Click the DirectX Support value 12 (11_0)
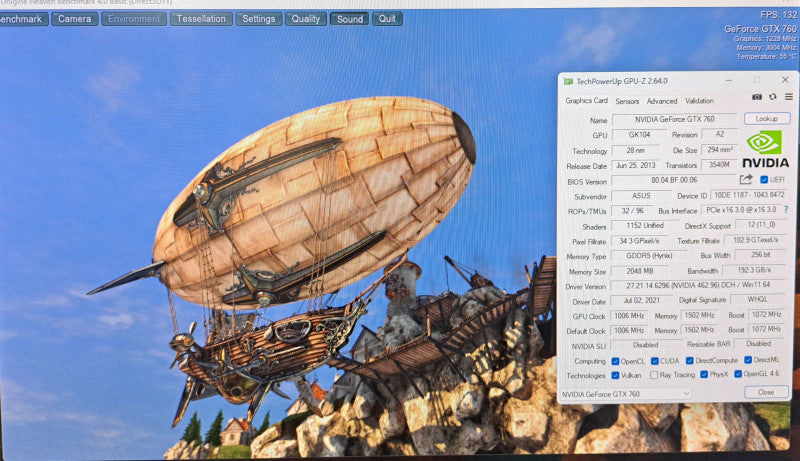This screenshot has width=800, height=461. [x=761, y=224]
